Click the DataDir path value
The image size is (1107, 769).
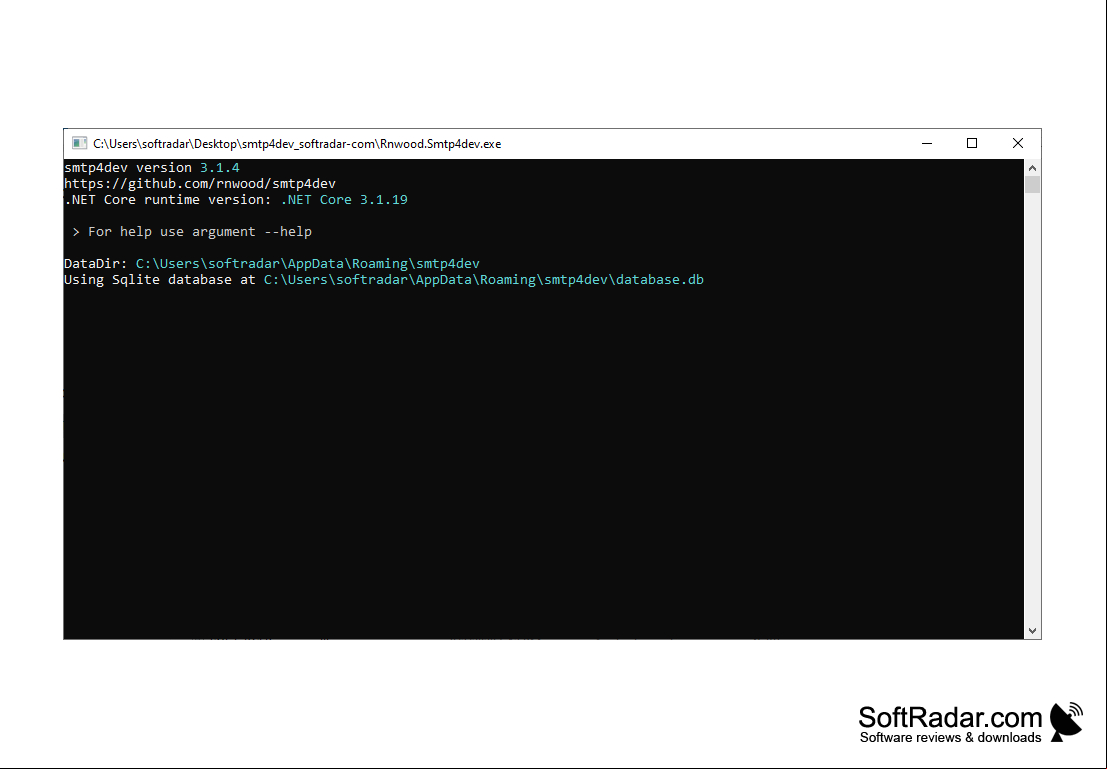tap(308, 263)
